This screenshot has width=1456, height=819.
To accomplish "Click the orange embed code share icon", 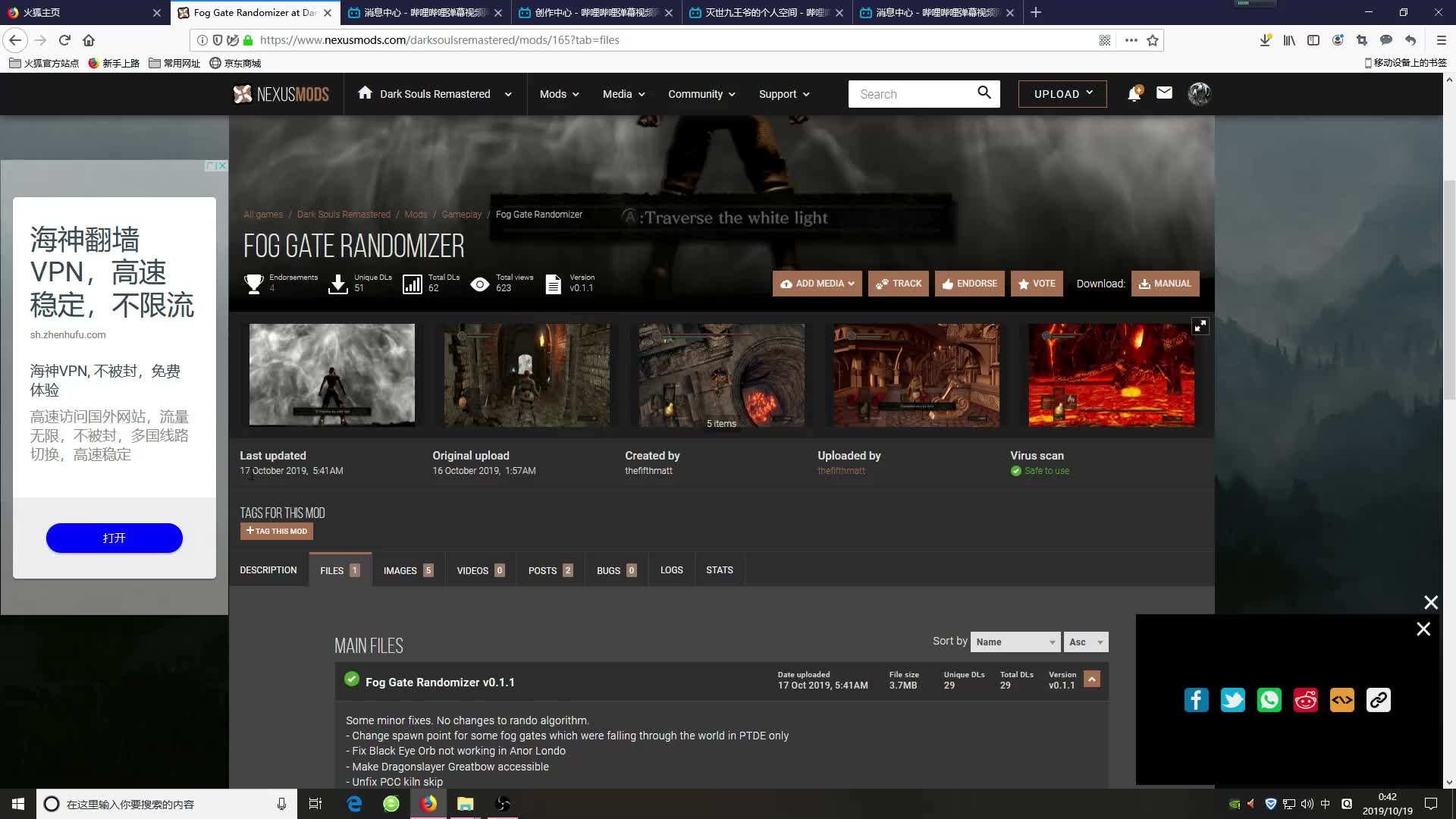I will click(x=1341, y=700).
